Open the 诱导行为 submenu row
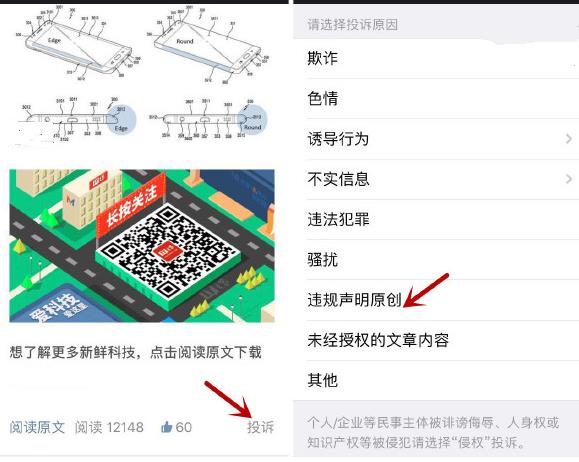Image resolution: width=579 pixels, height=462 pixels. 436,139
